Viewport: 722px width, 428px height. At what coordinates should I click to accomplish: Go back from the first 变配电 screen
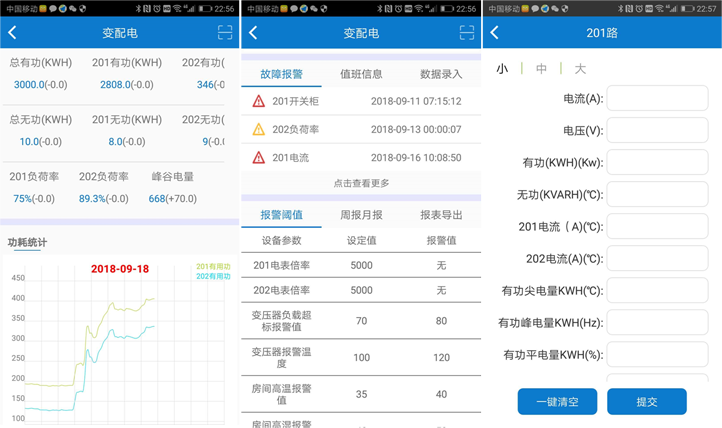pyautogui.click(x=12, y=33)
